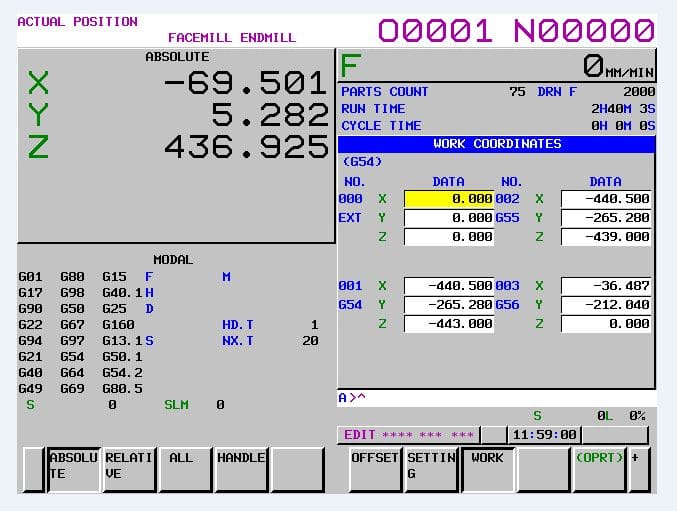The width and height of the screenshot is (677, 511).
Task: Click the G40.1 modal code
Action: (x=122, y=293)
